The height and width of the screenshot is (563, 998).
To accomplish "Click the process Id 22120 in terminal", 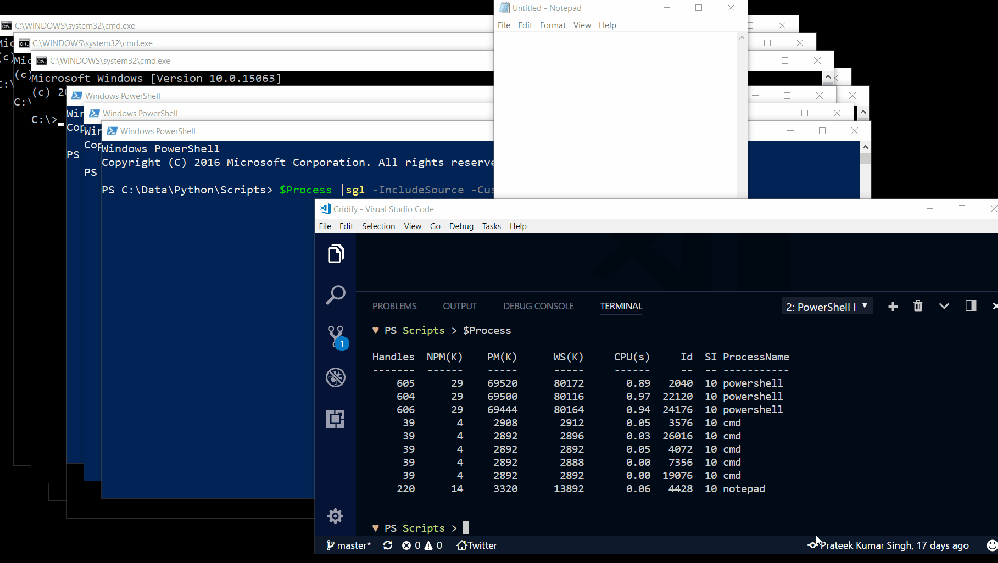I will (x=678, y=396).
